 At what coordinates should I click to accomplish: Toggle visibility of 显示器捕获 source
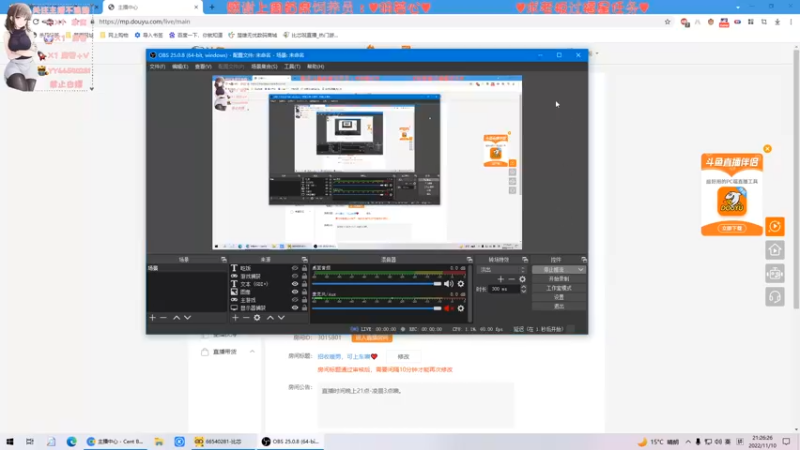tap(295, 308)
